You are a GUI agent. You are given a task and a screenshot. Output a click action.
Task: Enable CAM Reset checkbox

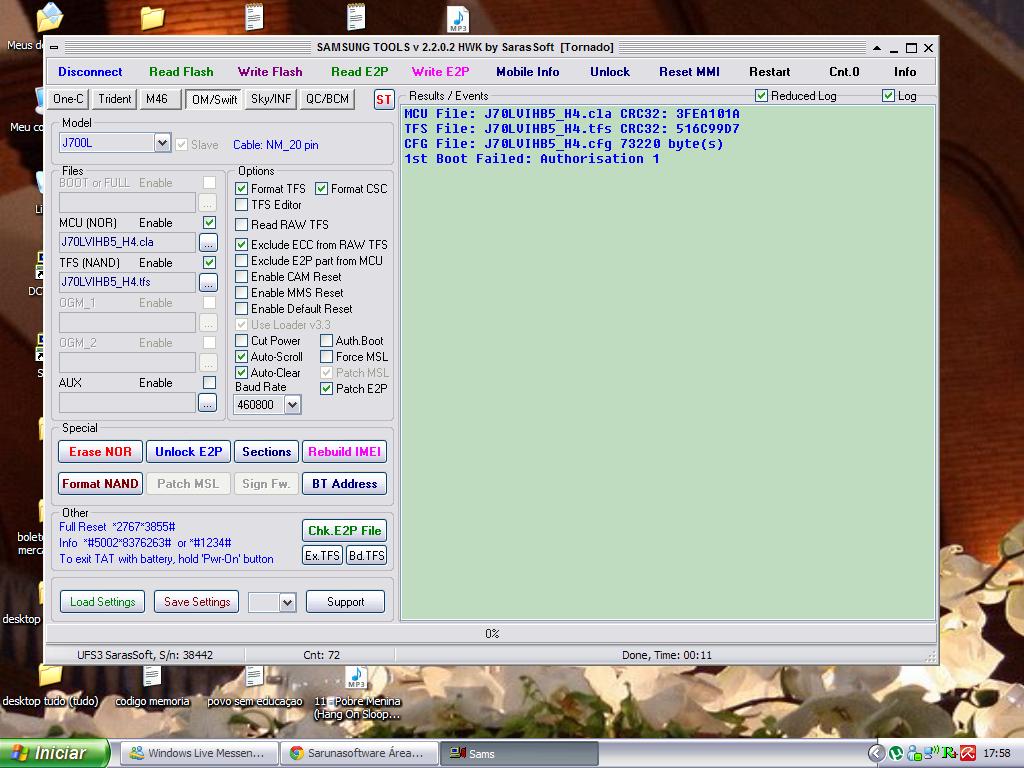click(241, 277)
